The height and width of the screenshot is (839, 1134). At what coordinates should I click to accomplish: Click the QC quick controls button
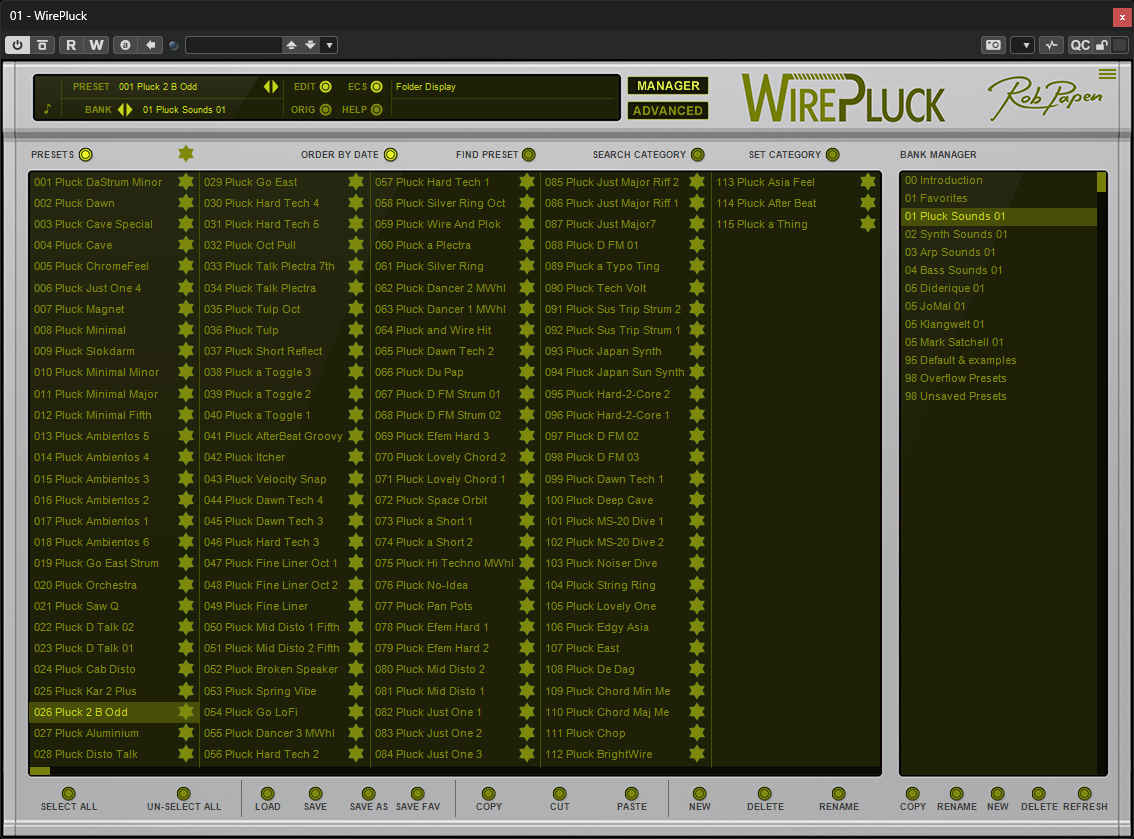pyautogui.click(x=1080, y=45)
